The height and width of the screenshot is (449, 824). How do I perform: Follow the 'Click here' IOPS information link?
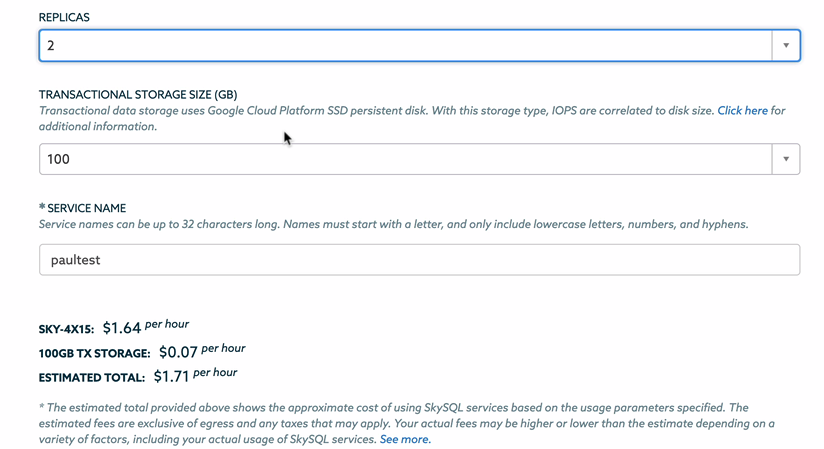point(742,111)
